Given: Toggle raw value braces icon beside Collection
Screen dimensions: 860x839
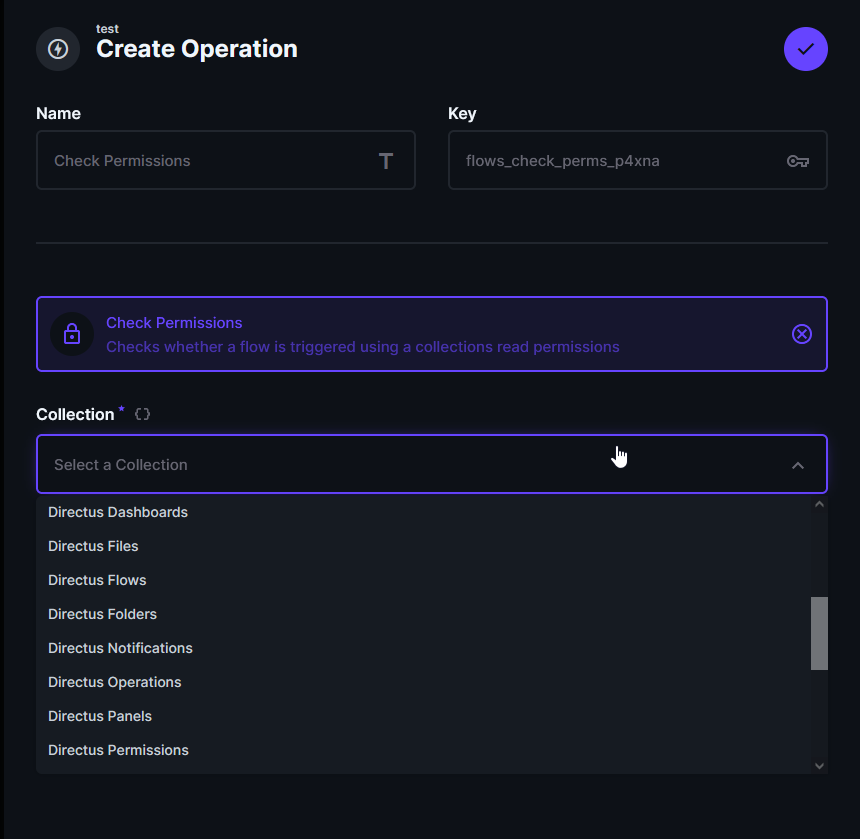Looking at the screenshot, I should click(142, 414).
